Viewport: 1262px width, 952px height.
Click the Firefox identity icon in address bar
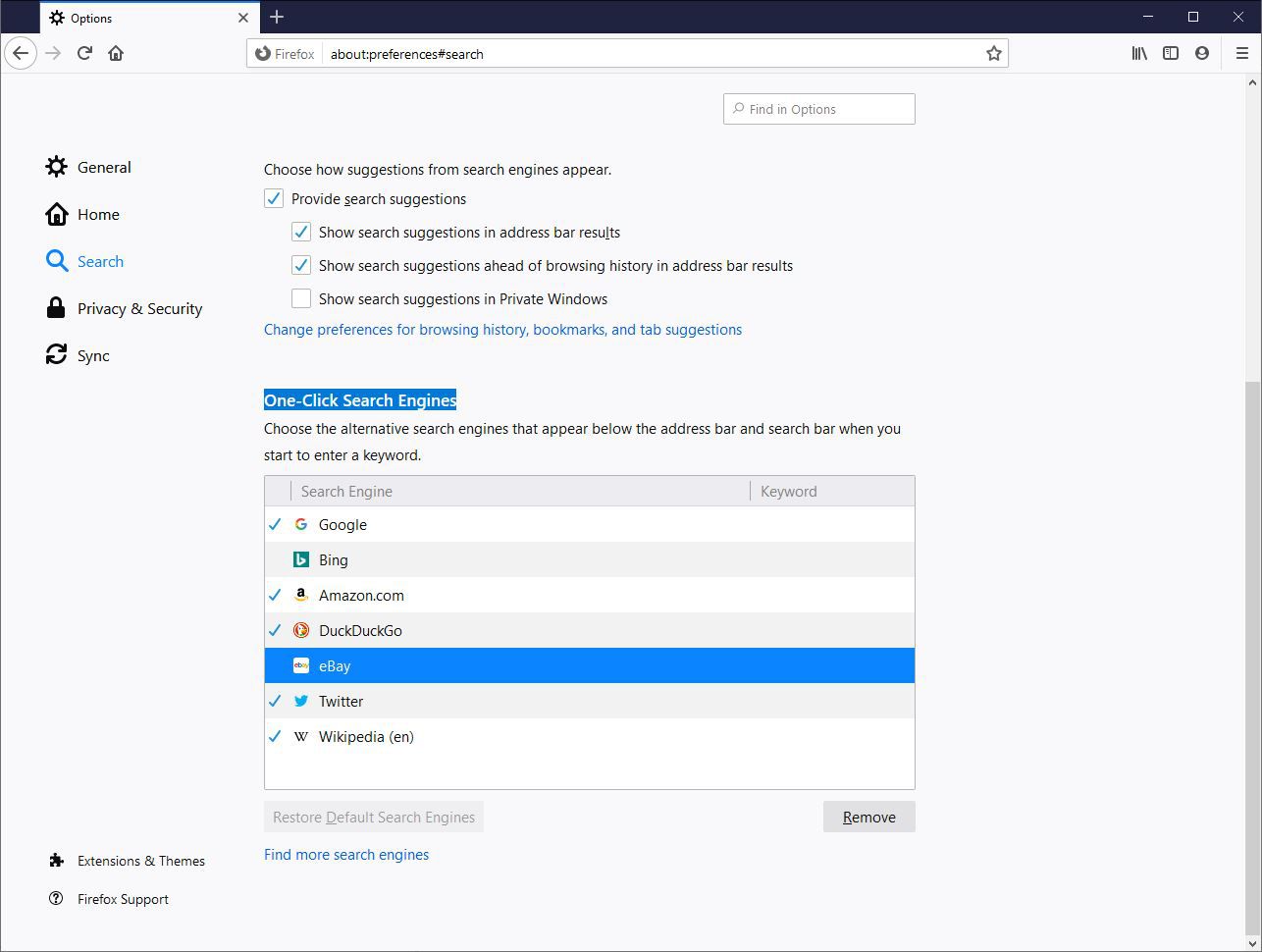tap(263, 54)
